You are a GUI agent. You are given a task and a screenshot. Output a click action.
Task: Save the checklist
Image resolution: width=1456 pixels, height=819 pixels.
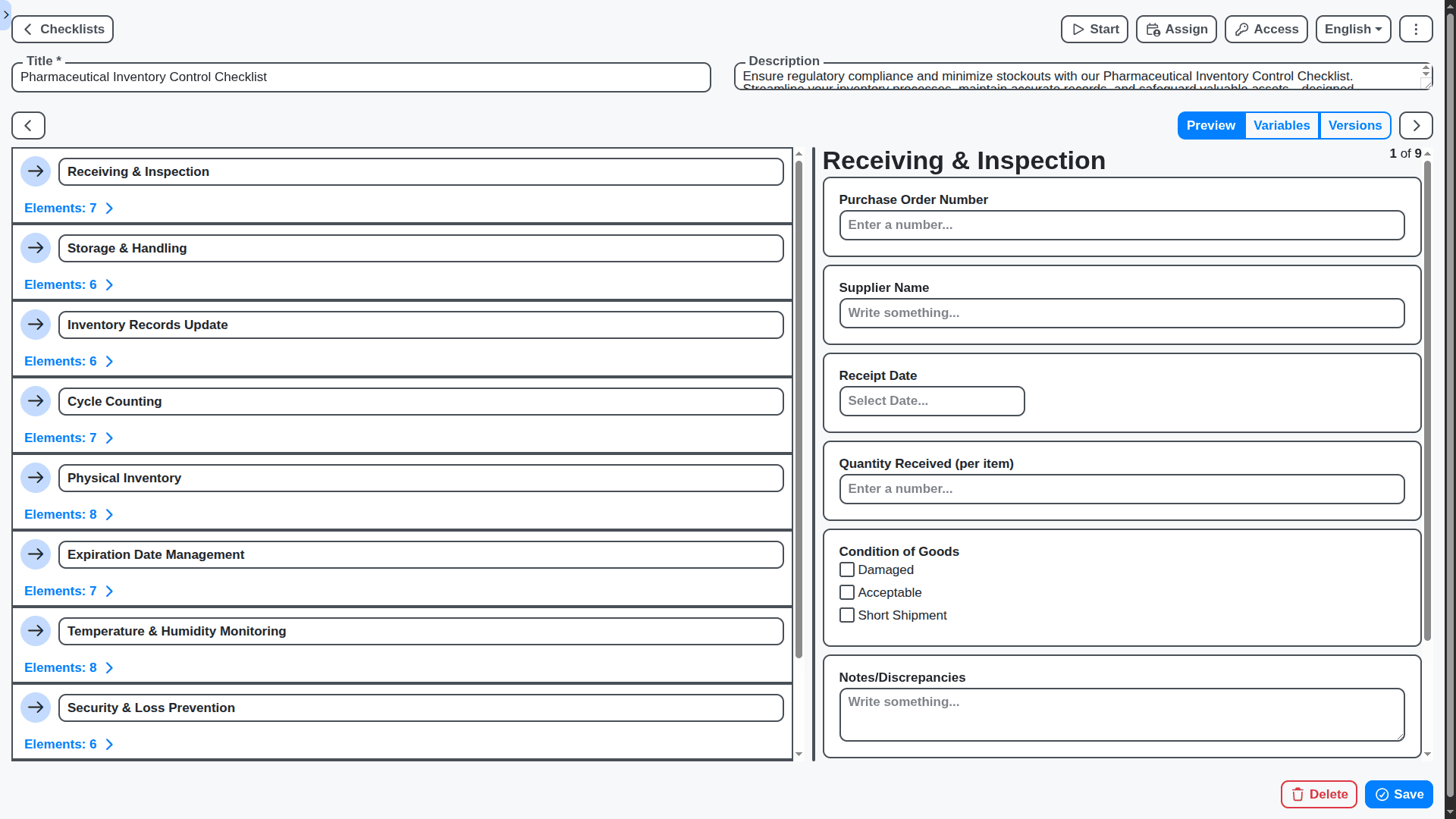1398,794
